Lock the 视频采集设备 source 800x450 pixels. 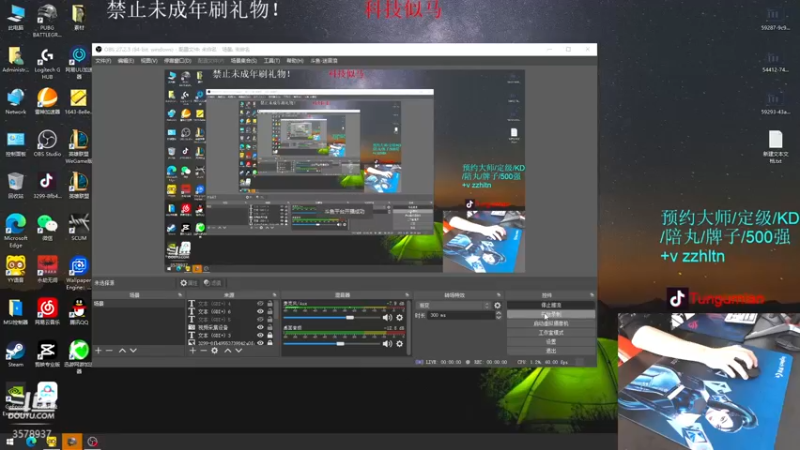[x=270, y=327]
